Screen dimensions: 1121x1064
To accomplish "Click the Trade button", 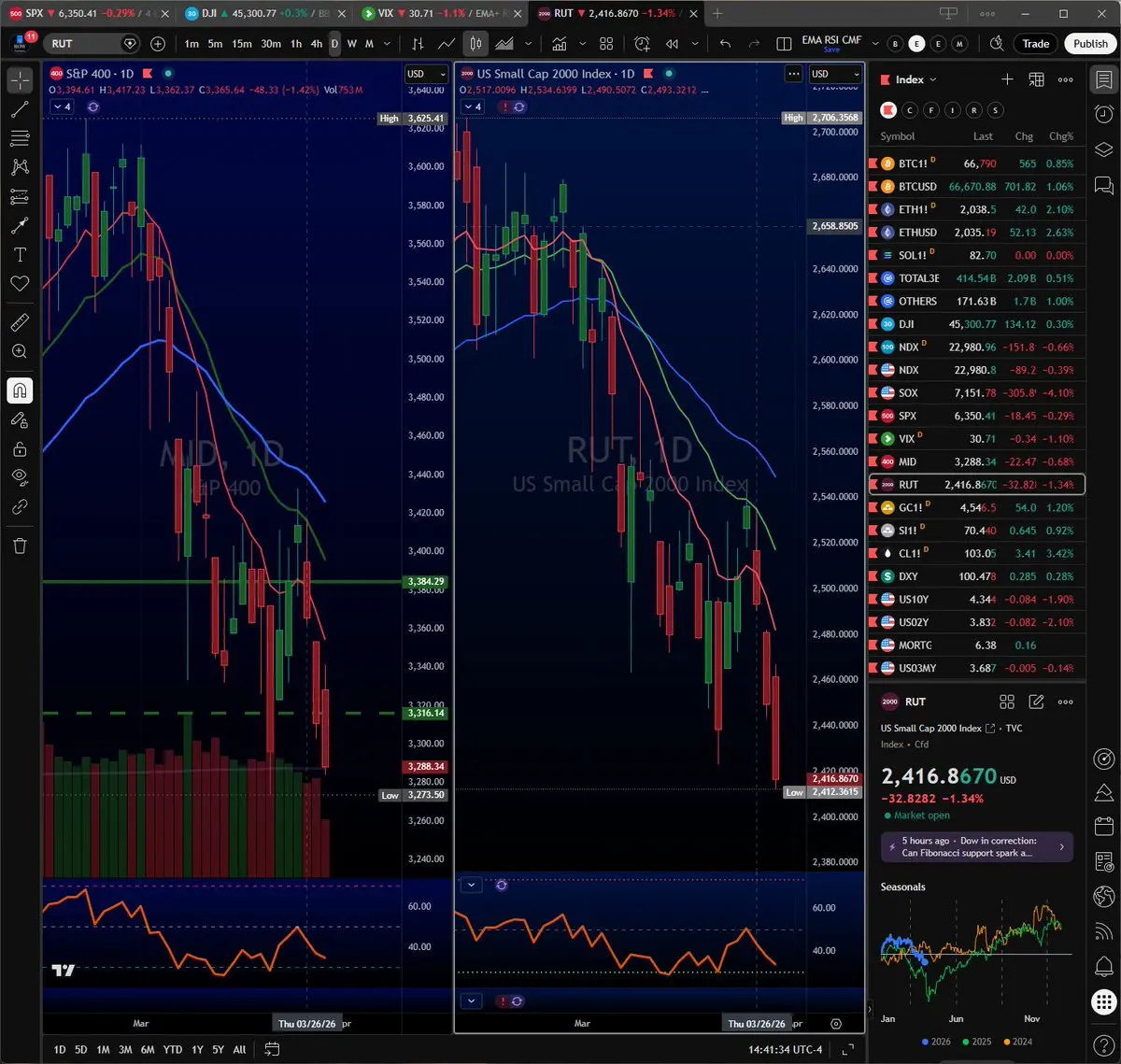I will click(1035, 44).
